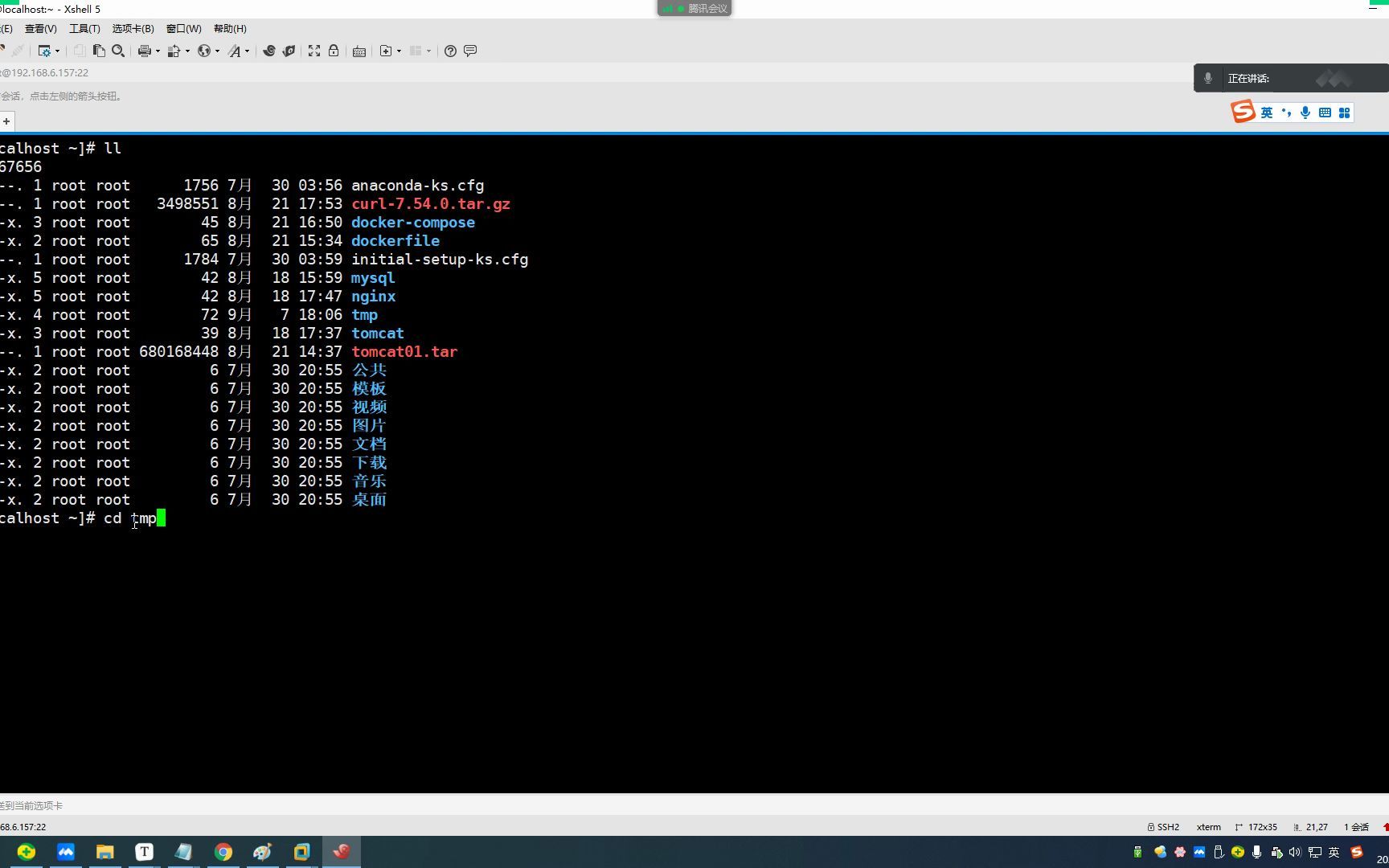Expand the encoding globe dropdown arrow
The width and height of the screenshot is (1389, 868).
[217, 51]
